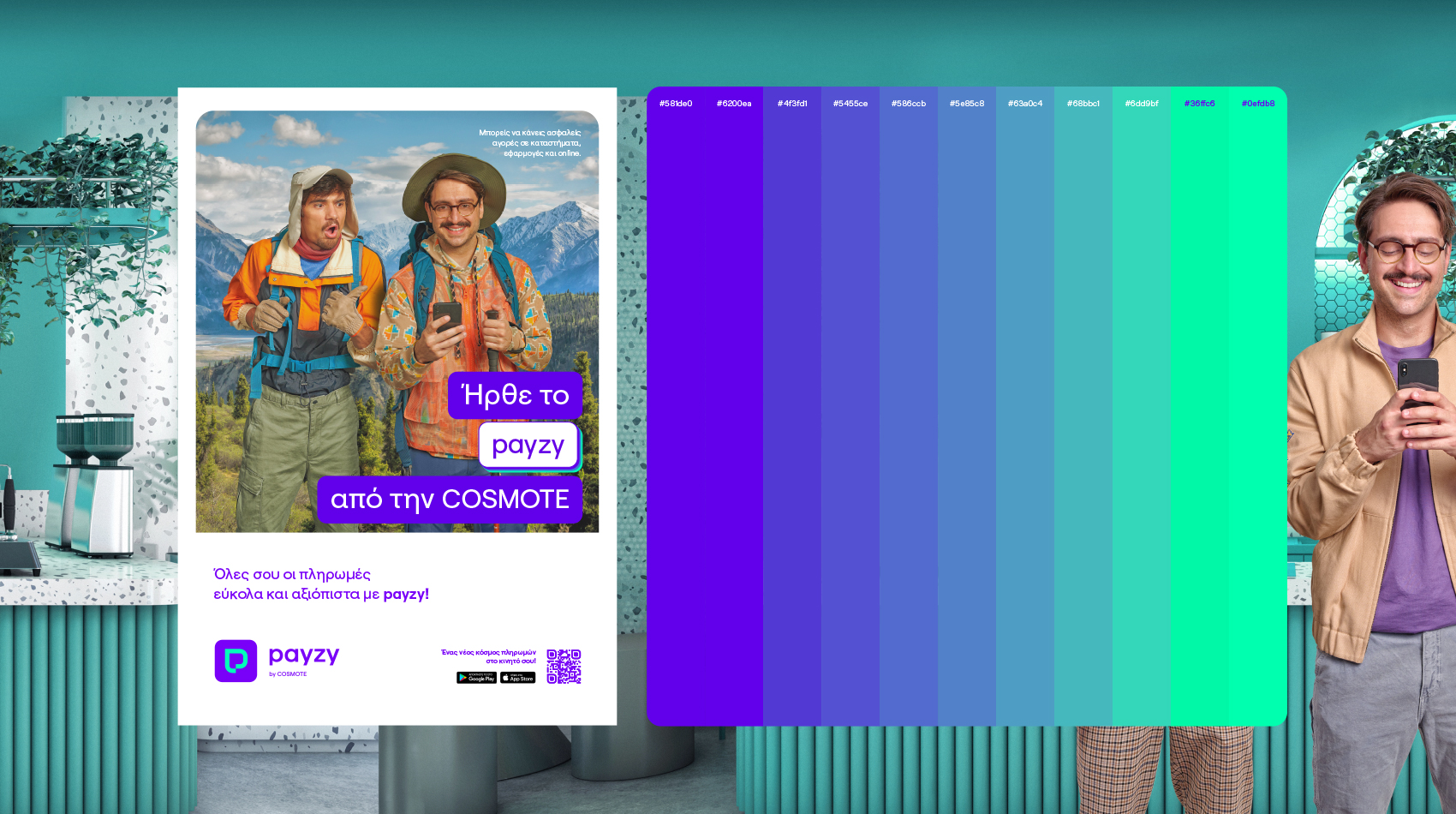Image resolution: width=1456 pixels, height=814 pixels.
Task: Click the purple QR code
Action: [564, 667]
